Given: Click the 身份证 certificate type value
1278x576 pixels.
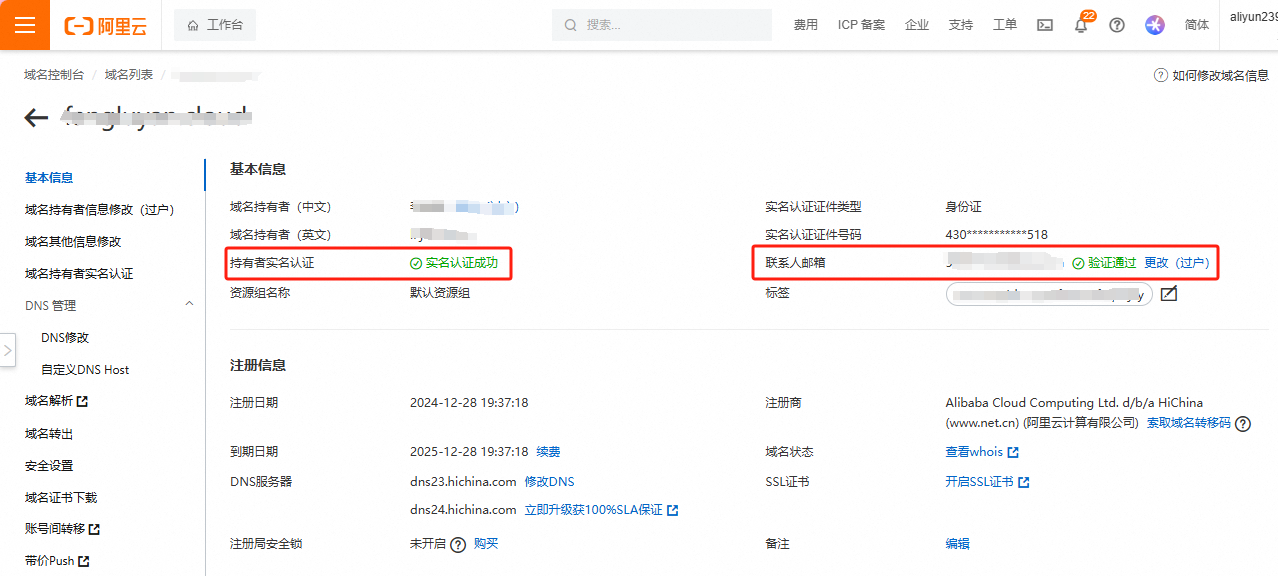Looking at the screenshot, I should click(x=963, y=207).
